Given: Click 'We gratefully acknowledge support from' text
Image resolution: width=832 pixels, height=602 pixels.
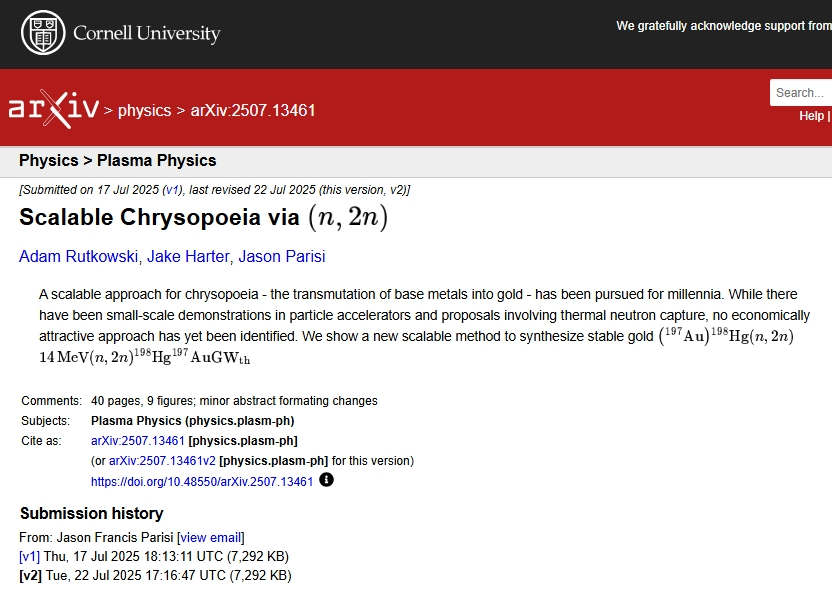Looking at the screenshot, I should pos(724,26).
